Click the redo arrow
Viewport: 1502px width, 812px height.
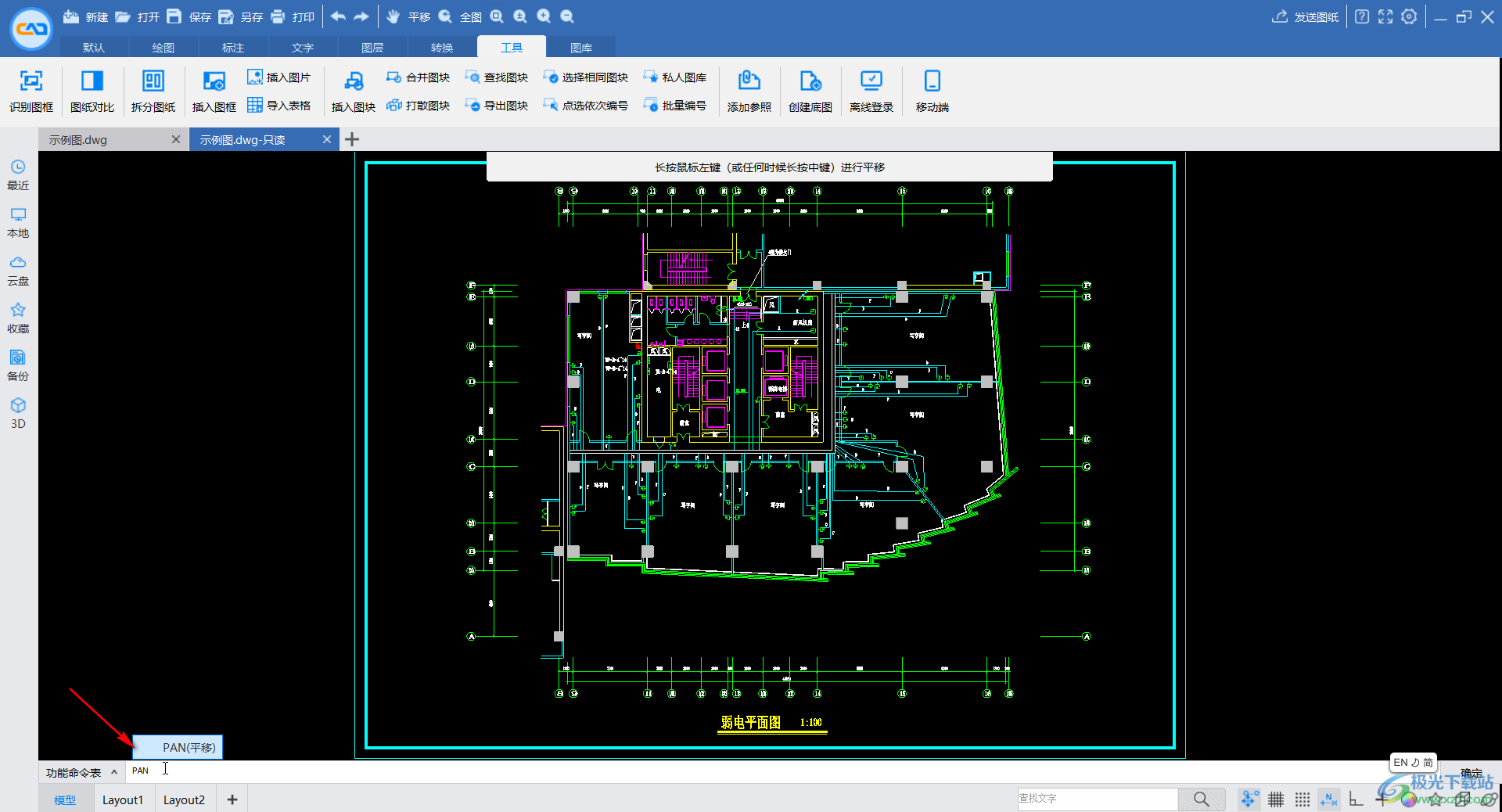[x=361, y=16]
